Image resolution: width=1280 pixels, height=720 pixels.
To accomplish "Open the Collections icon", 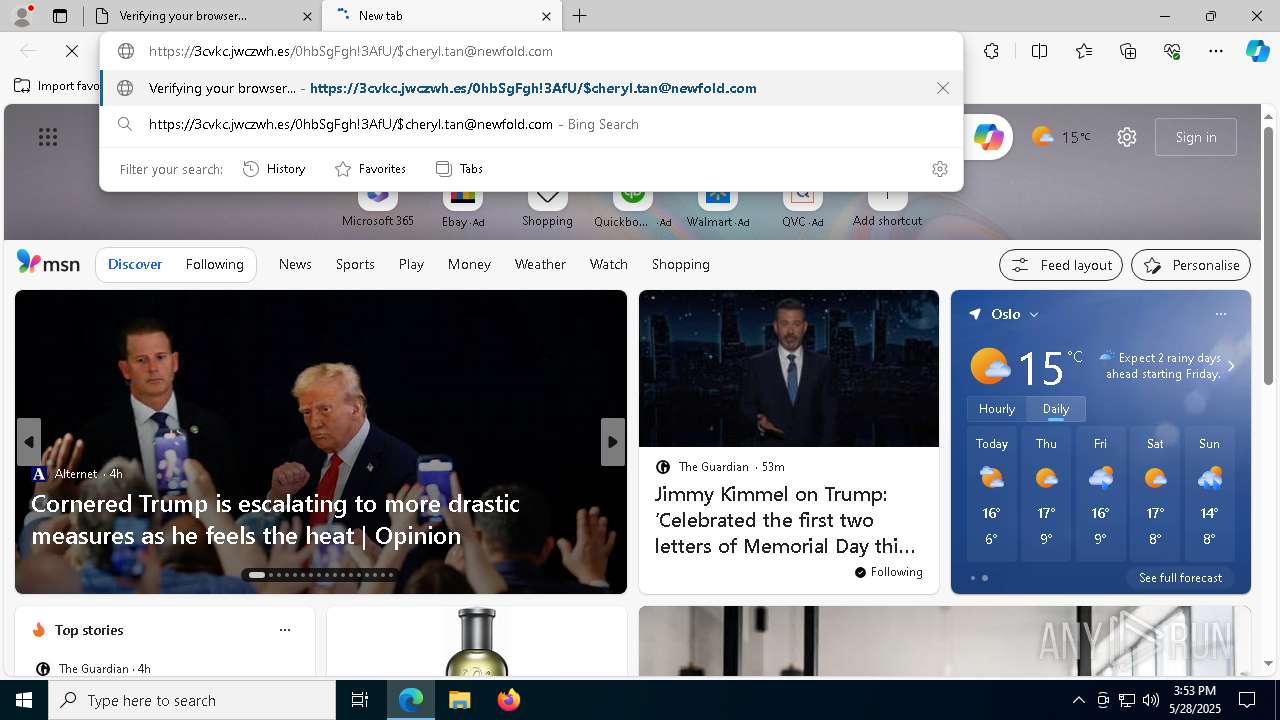I will pos(1128,51).
